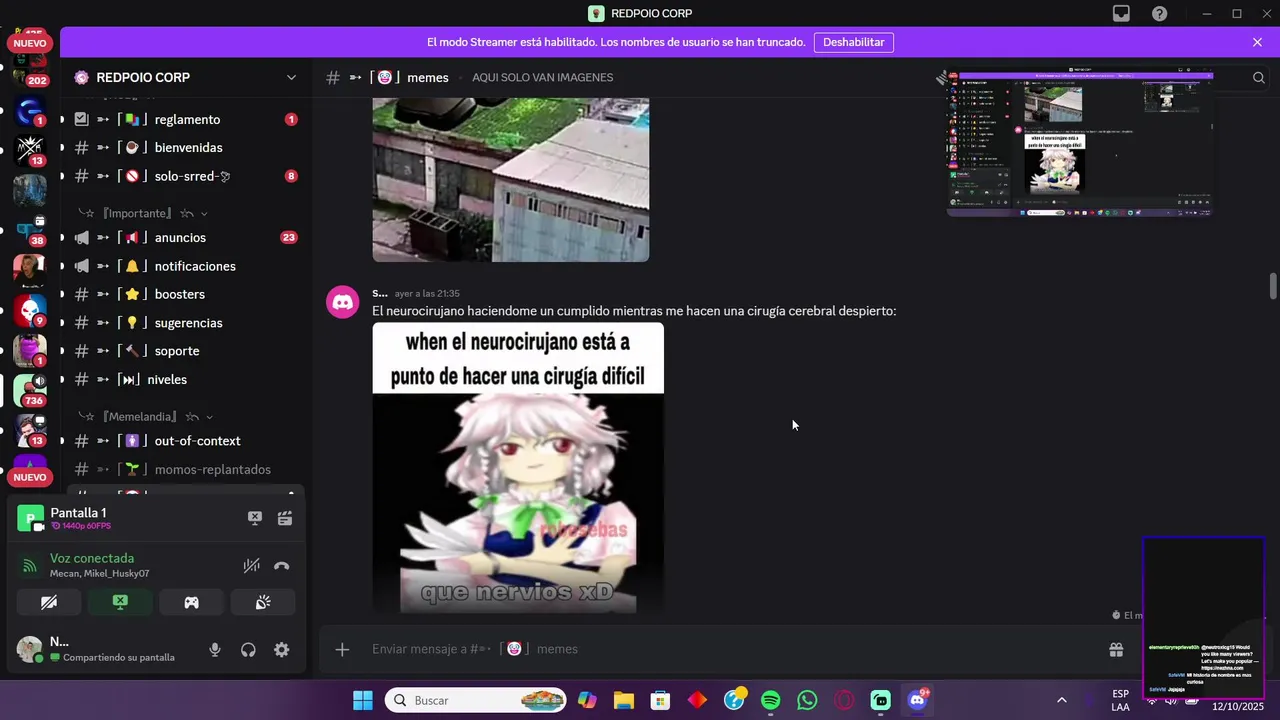Focus the Enviar mensaje input field
Screen dimensions: 1280x720
[x=730, y=649]
